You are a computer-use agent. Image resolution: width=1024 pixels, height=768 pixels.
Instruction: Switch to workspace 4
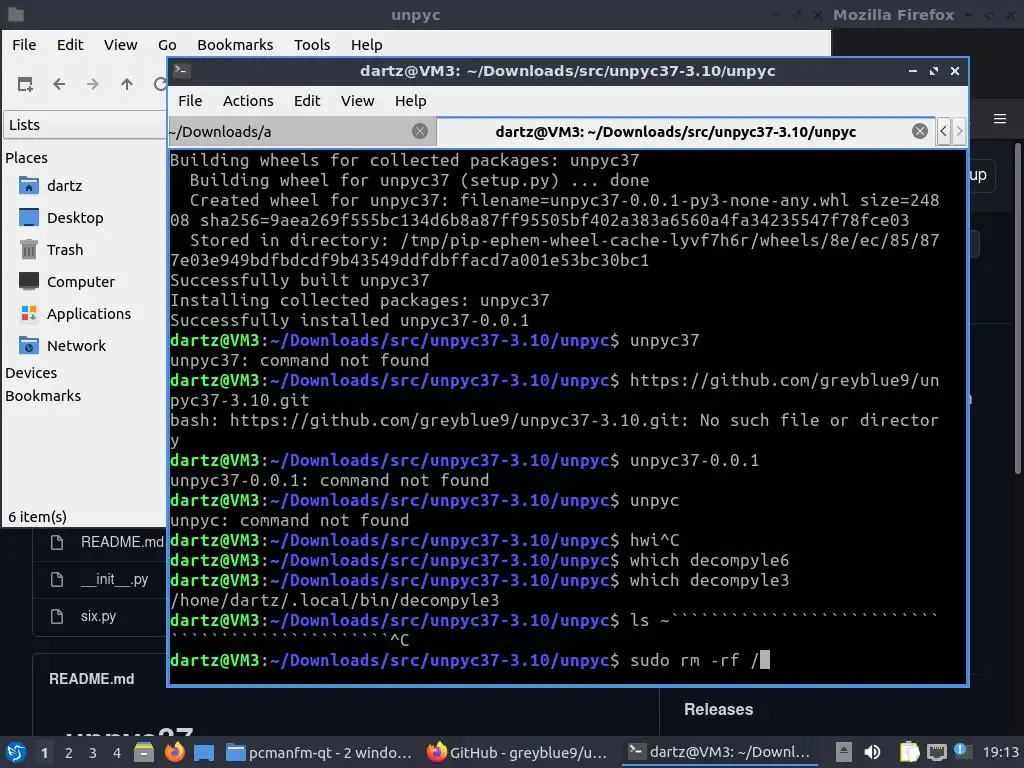pos(116,753)
